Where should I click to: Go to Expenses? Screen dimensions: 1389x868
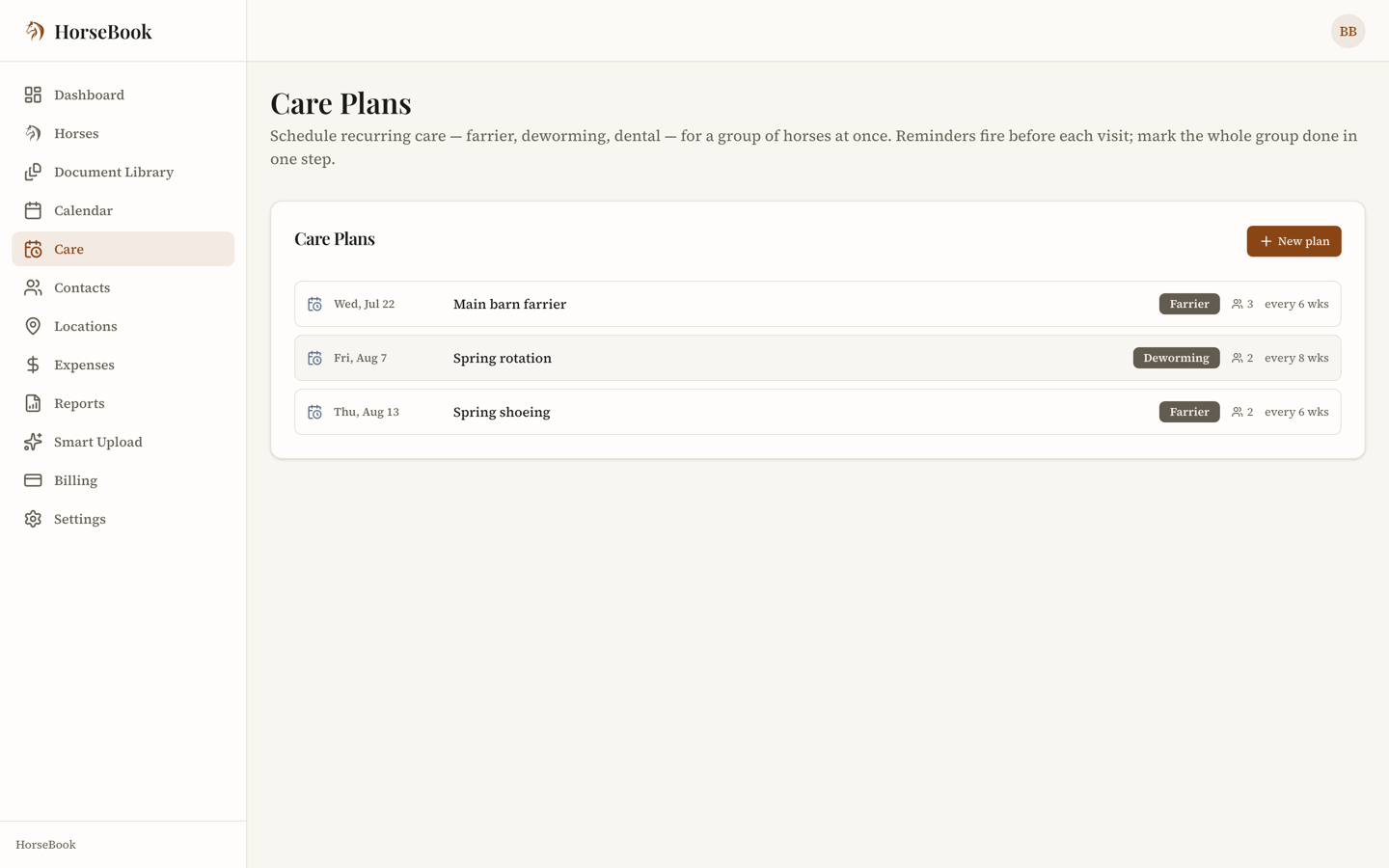pos(123,365)
